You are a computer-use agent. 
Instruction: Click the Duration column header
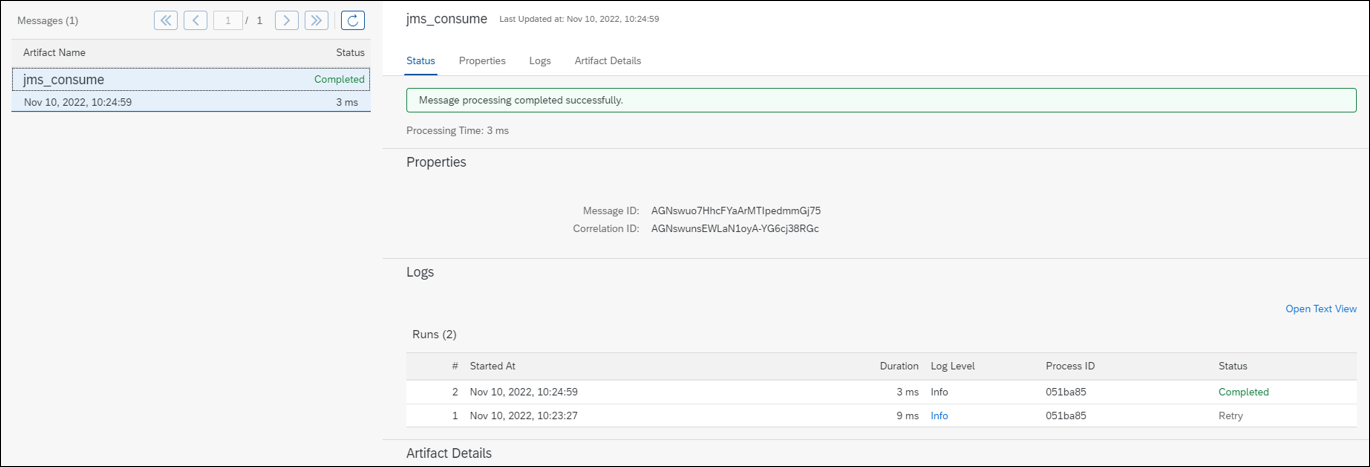[899, 366]
